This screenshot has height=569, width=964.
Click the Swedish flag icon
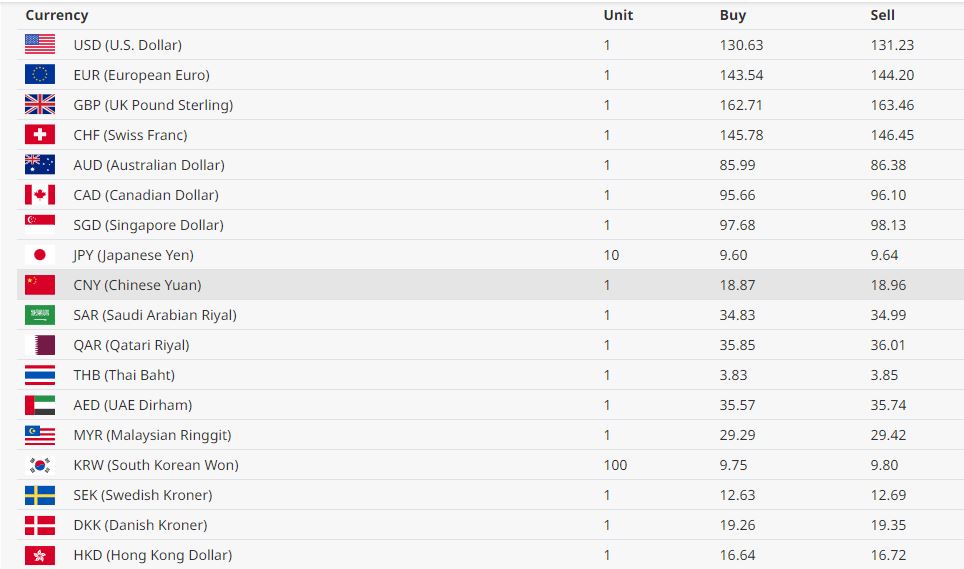coord(40,495)
